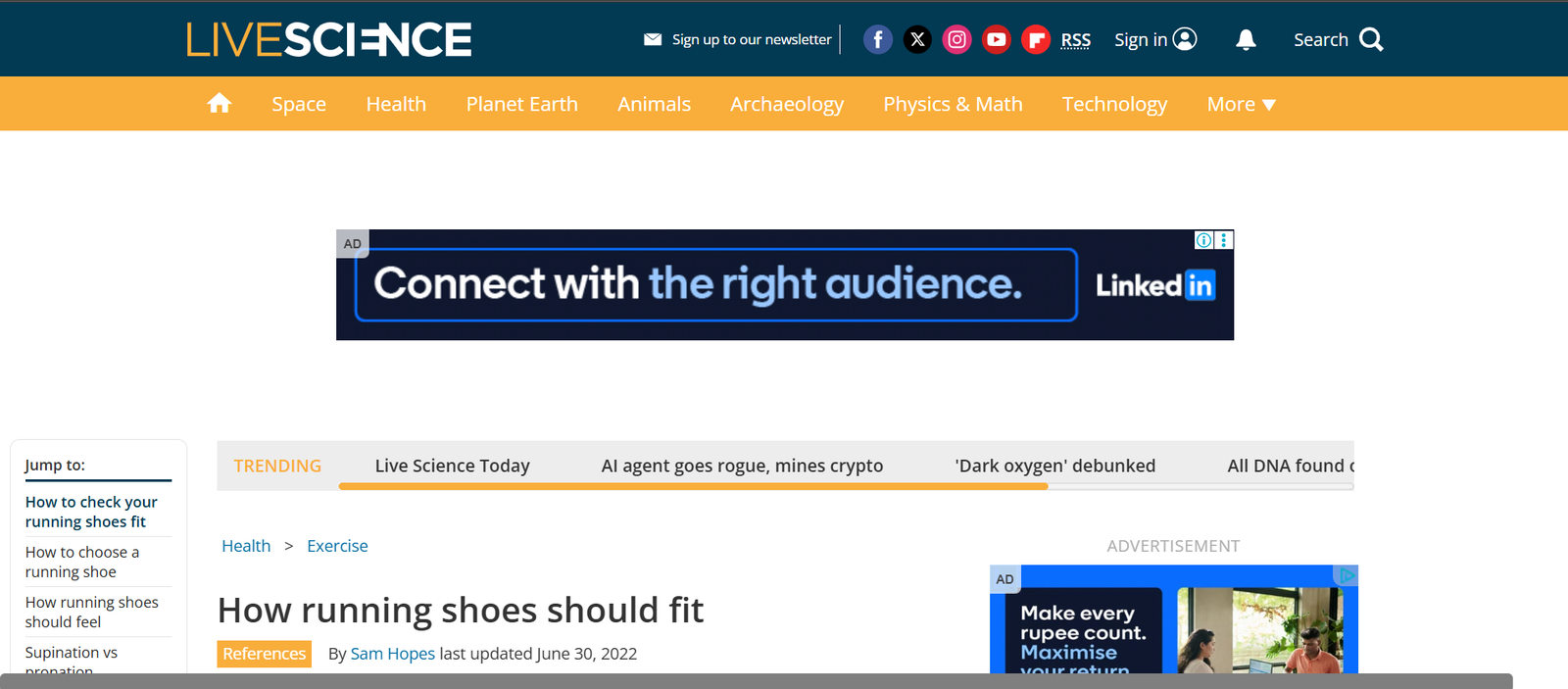The height and width of the screenshot is (689, 1568).
Task: Open the Space section
Action: [299, 104]
